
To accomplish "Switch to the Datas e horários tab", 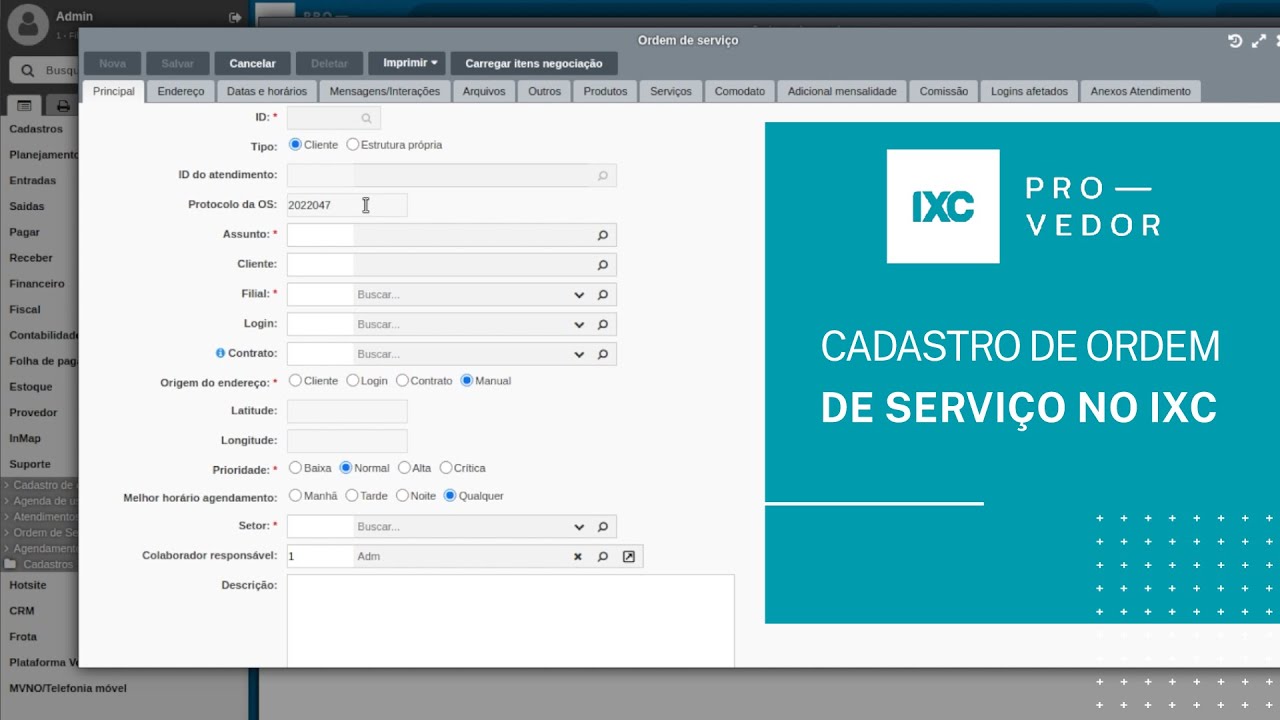I will (267, 91).
